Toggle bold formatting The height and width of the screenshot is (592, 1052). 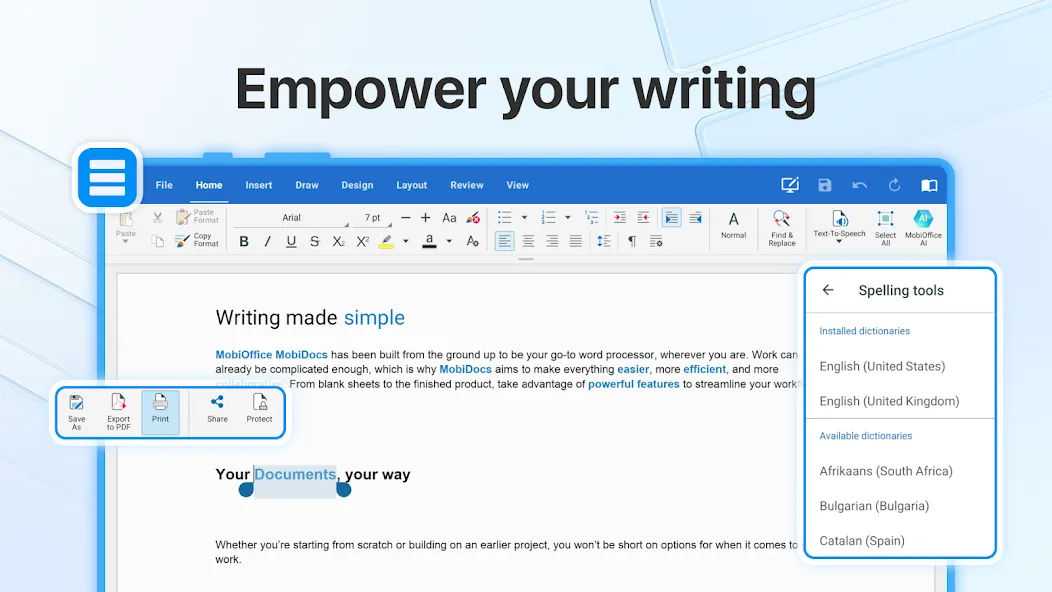[244, 241]
